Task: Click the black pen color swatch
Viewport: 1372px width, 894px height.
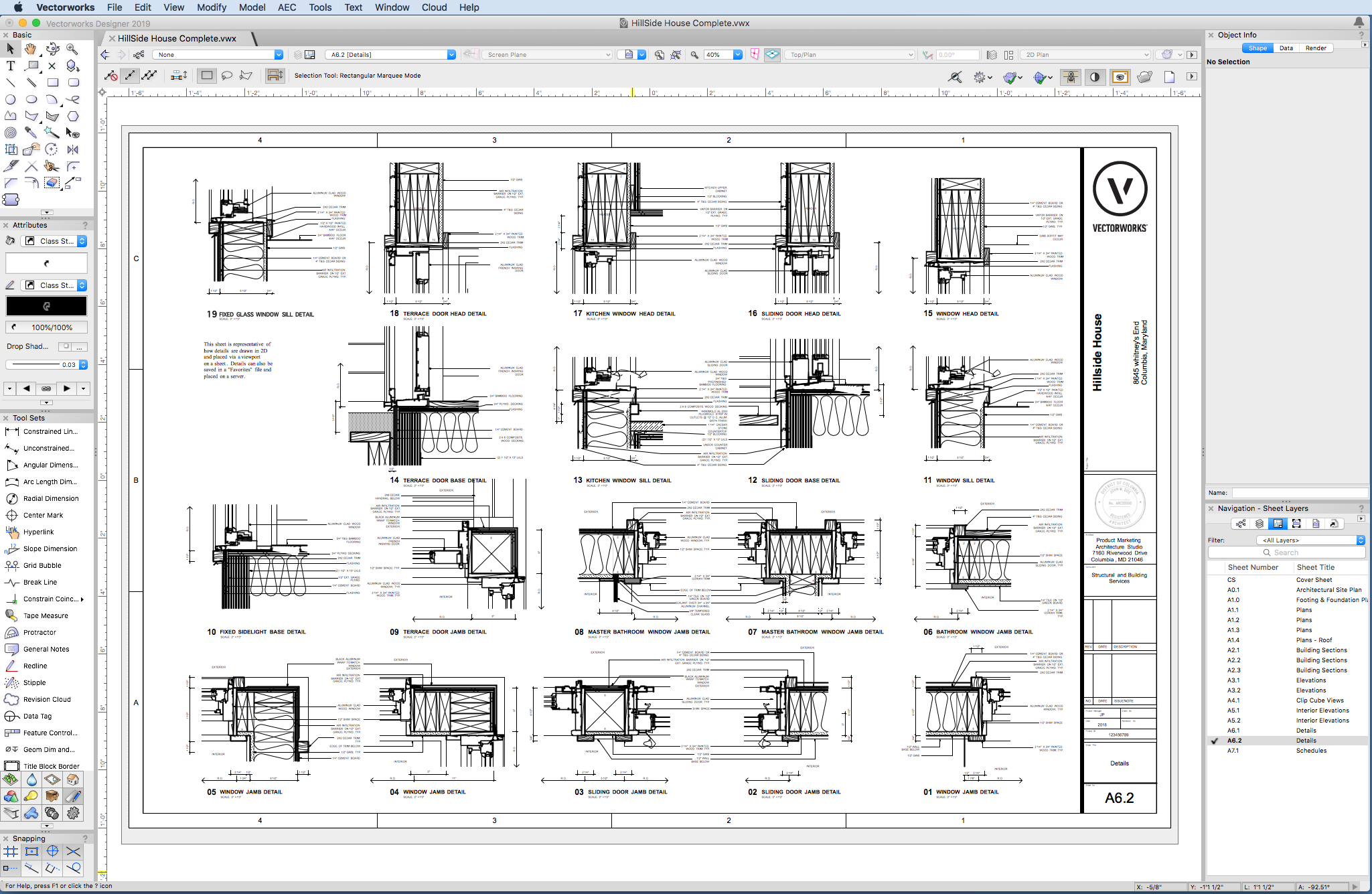Action: [46, 306]
